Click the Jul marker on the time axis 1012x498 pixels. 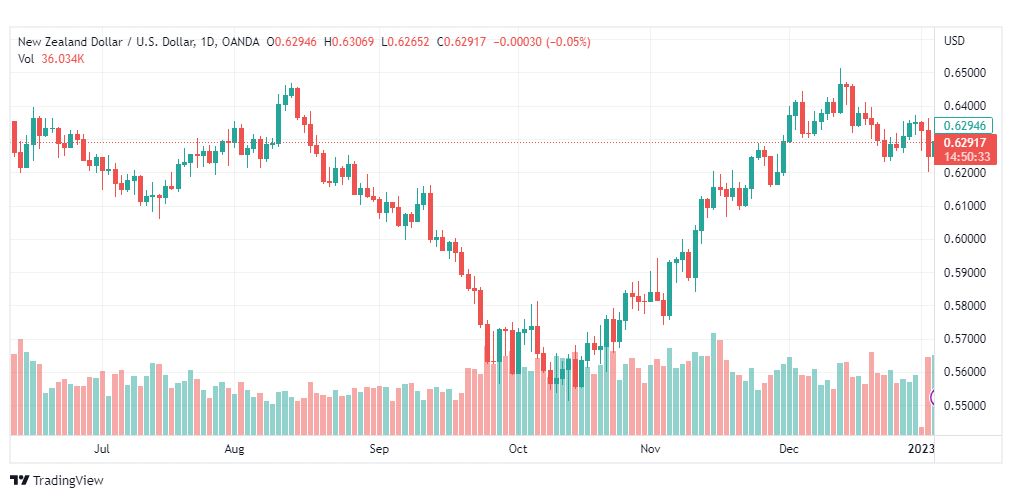point(101,449)
